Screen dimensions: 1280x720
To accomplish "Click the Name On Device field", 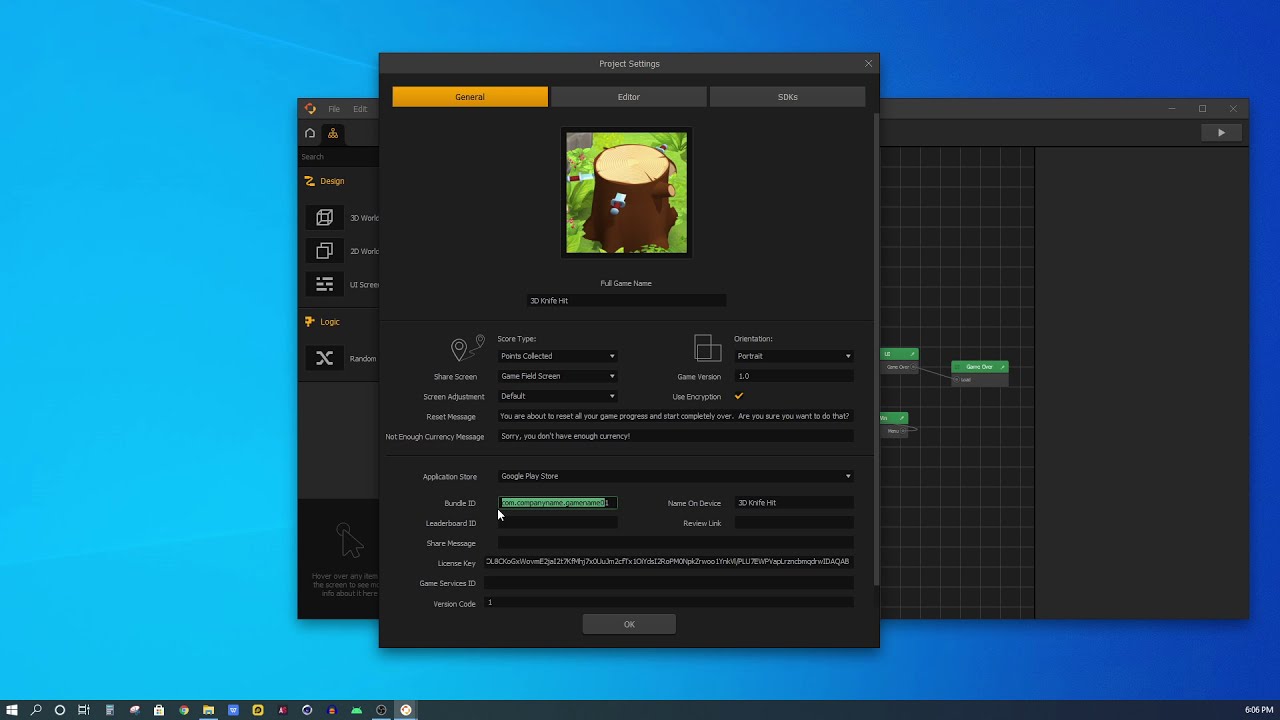I will (794, 503).
